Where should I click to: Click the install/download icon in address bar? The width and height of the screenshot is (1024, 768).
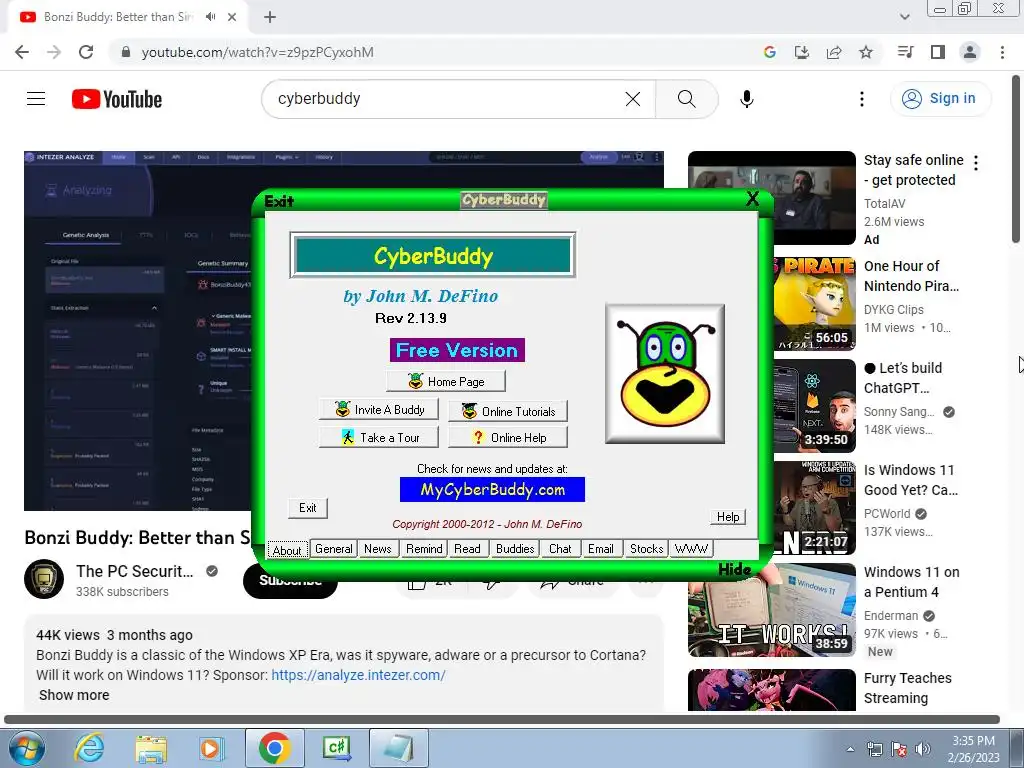[x=802, y=52]
